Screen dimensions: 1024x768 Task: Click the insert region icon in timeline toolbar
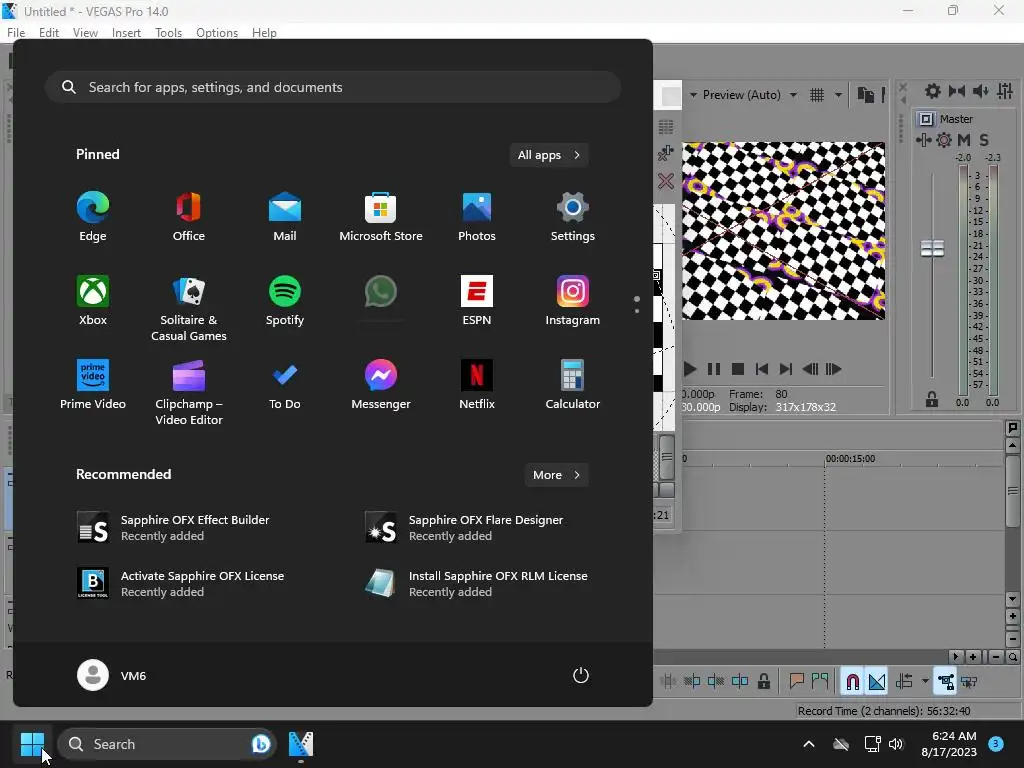point(820,682)
